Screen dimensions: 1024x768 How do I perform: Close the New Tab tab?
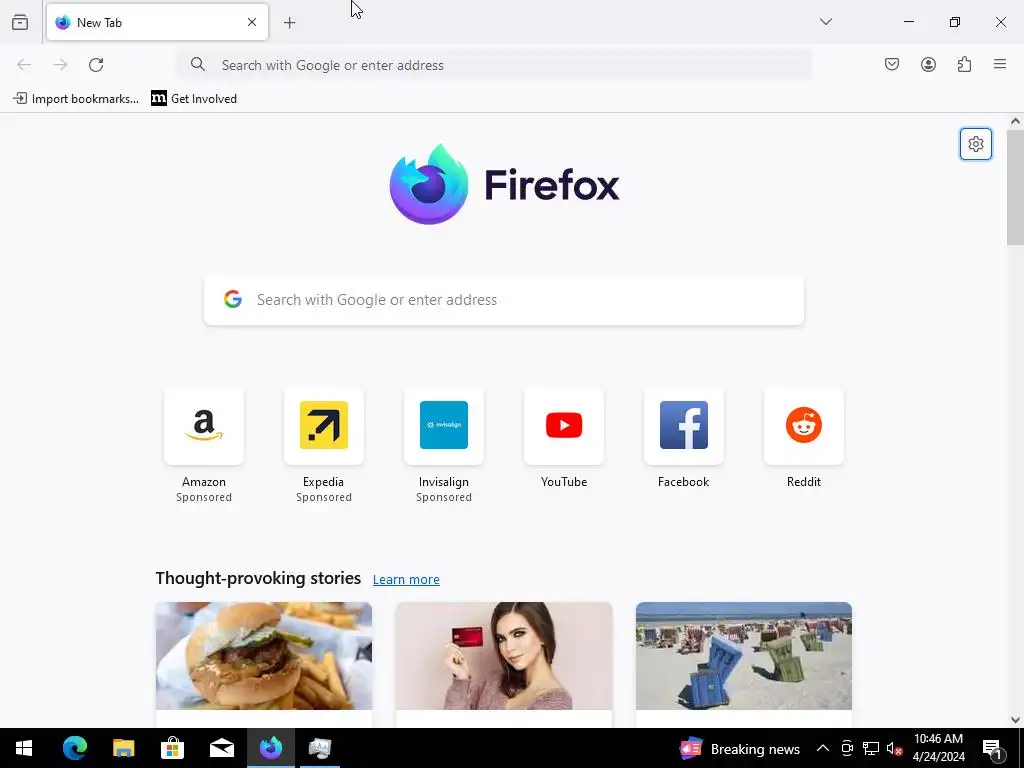pyautogui.click(x=251, y=22)
